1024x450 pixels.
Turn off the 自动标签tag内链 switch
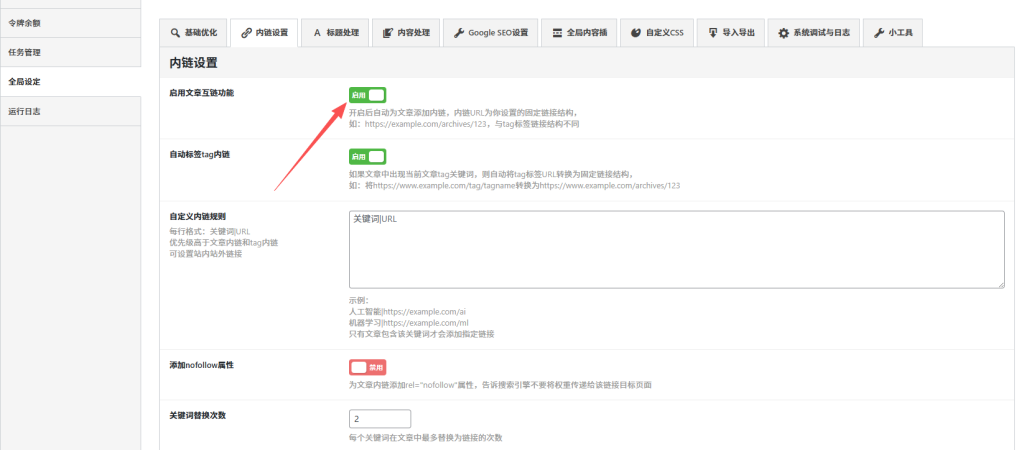coord(367,157)
